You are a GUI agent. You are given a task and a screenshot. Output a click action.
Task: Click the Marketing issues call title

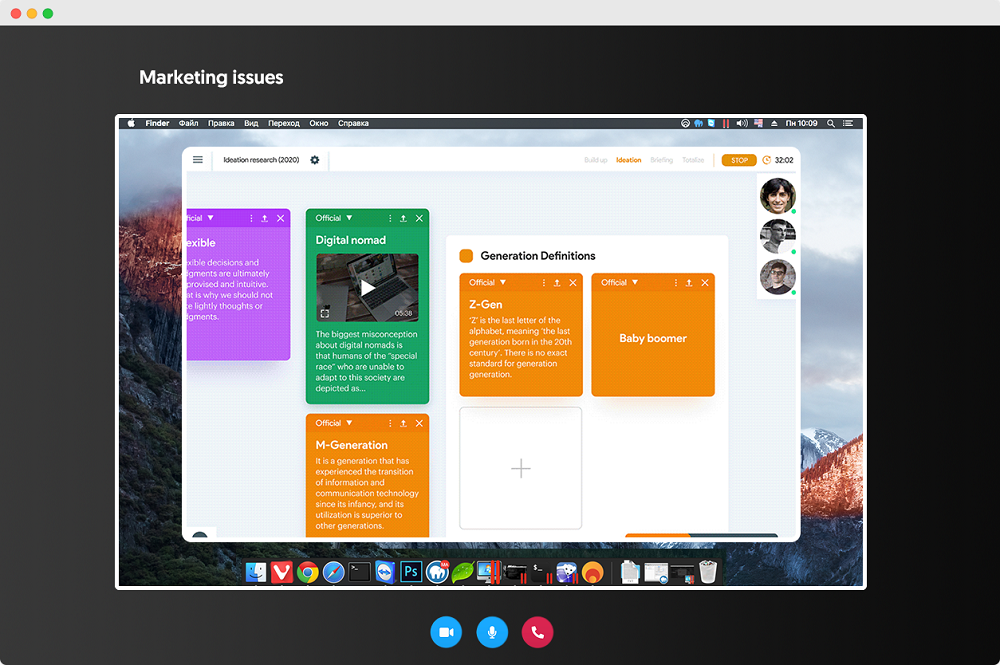click(211, 77)
